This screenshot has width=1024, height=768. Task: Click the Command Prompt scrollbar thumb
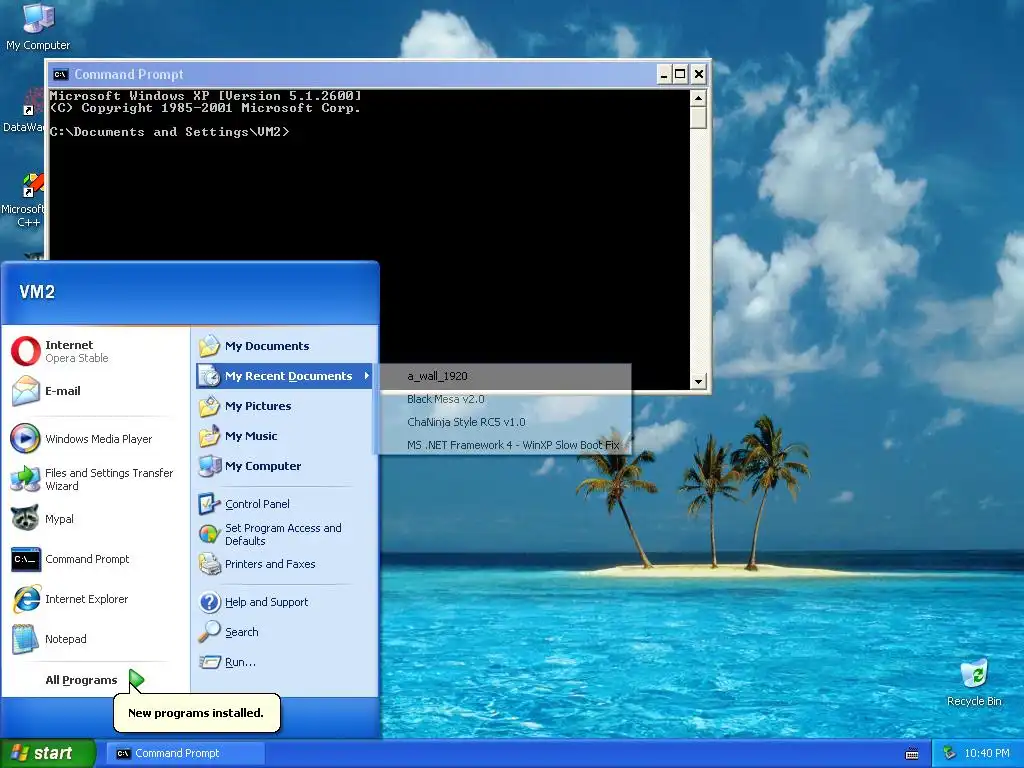click(698, 118)
